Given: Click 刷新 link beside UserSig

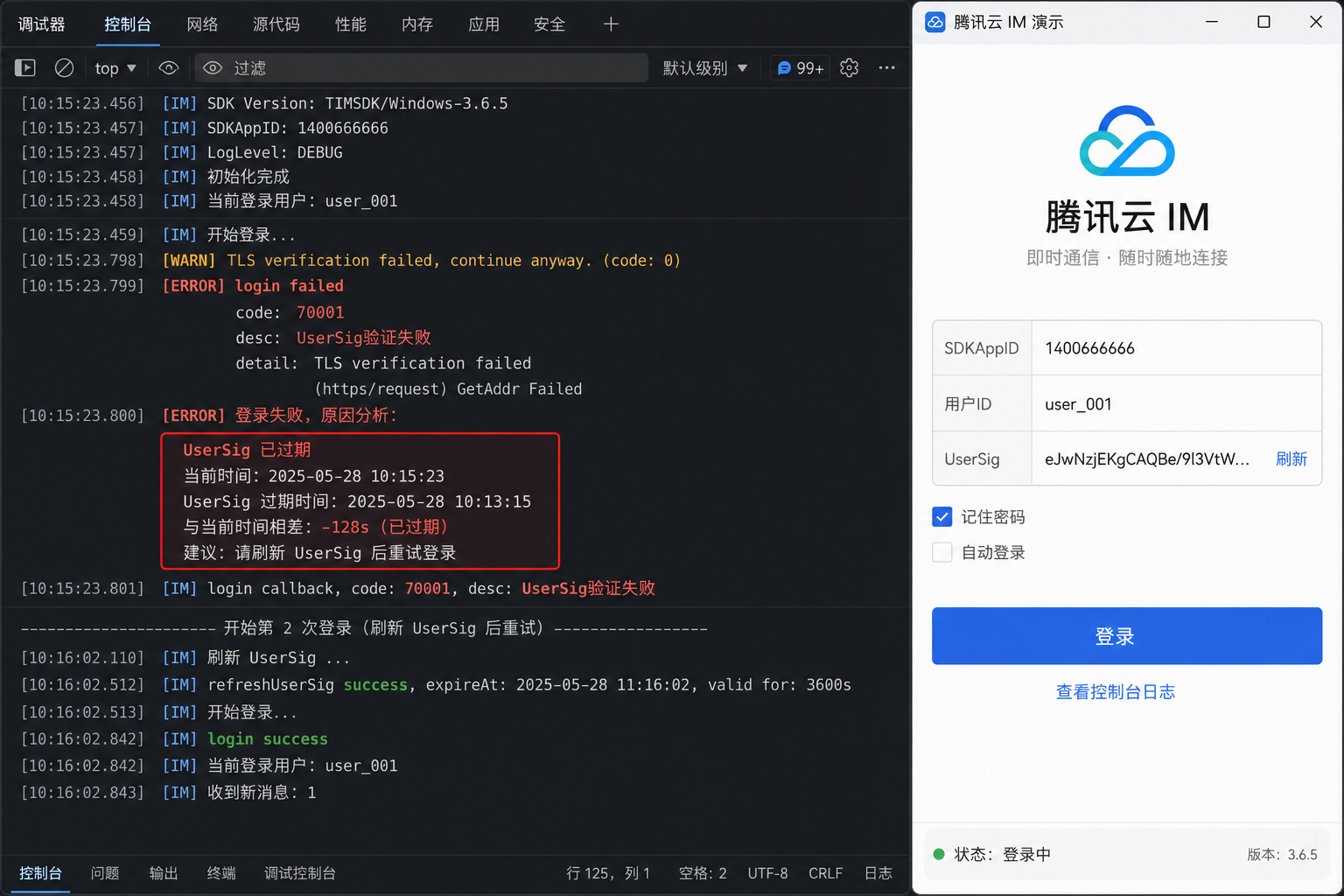Looking at the screenshot, I should (x=1291, y=458).
